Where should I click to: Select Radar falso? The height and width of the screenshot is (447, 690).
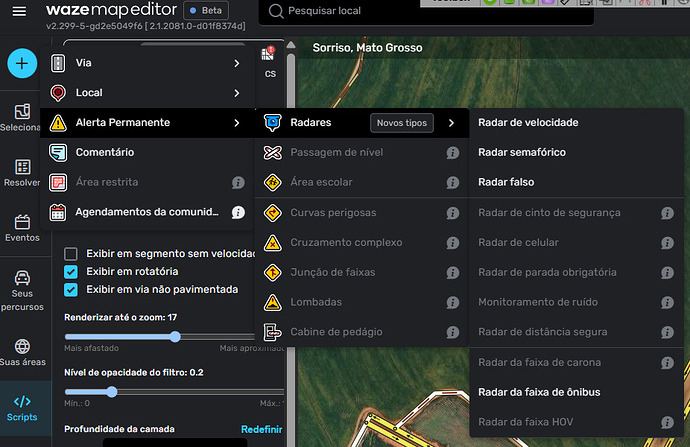576,182
